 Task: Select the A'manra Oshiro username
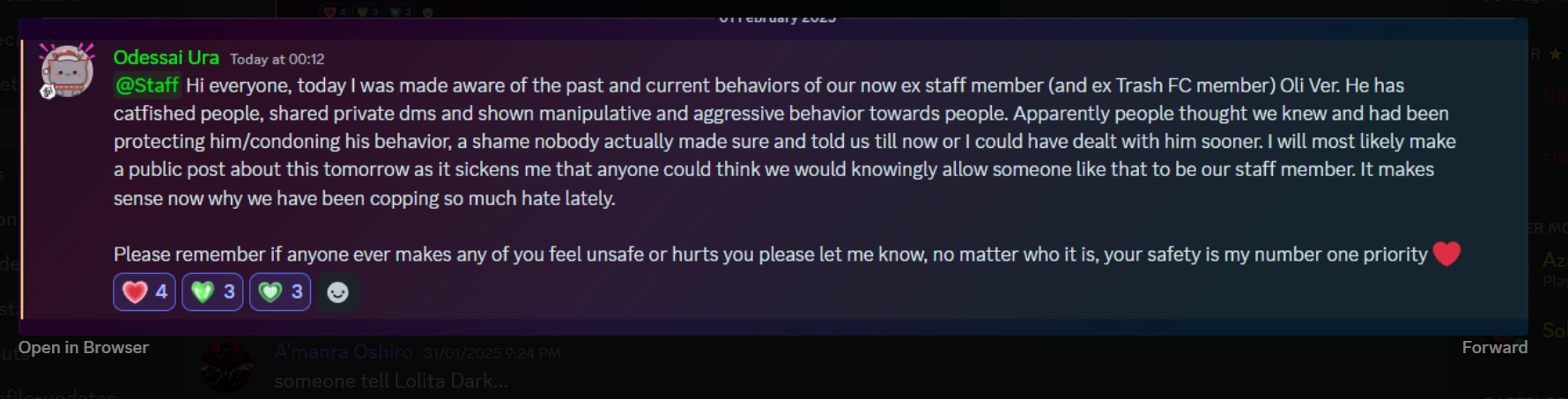(344, 352)
